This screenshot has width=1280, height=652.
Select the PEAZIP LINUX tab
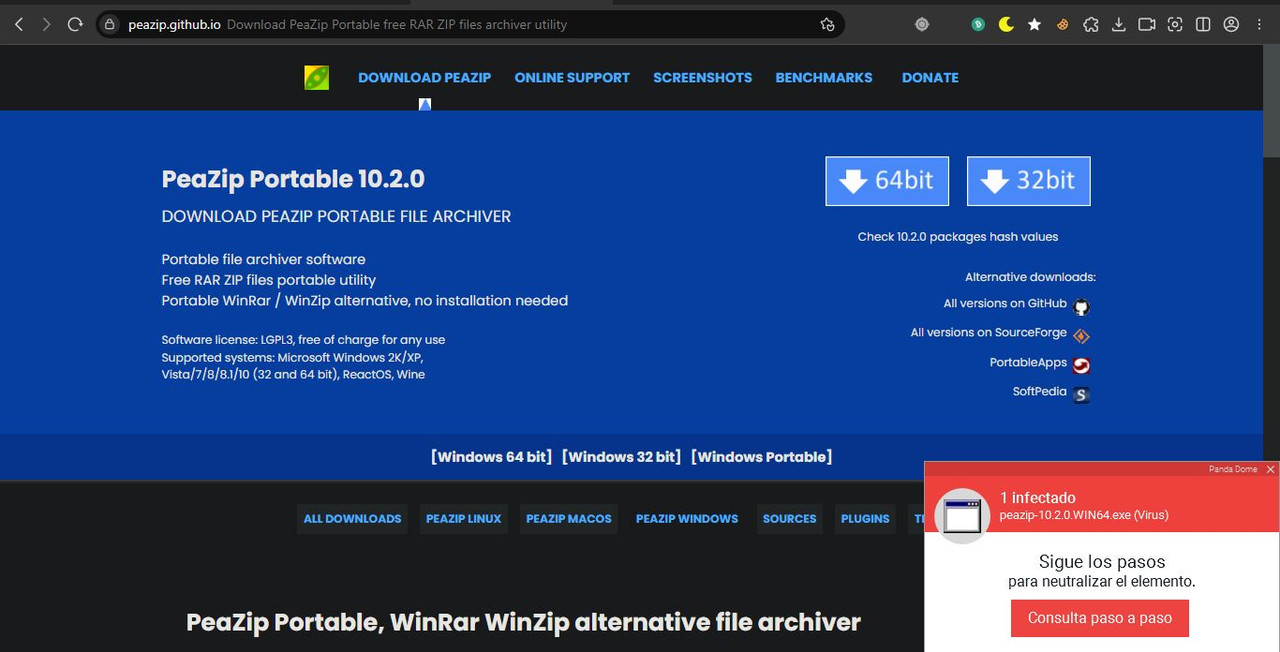coord(464,519)
